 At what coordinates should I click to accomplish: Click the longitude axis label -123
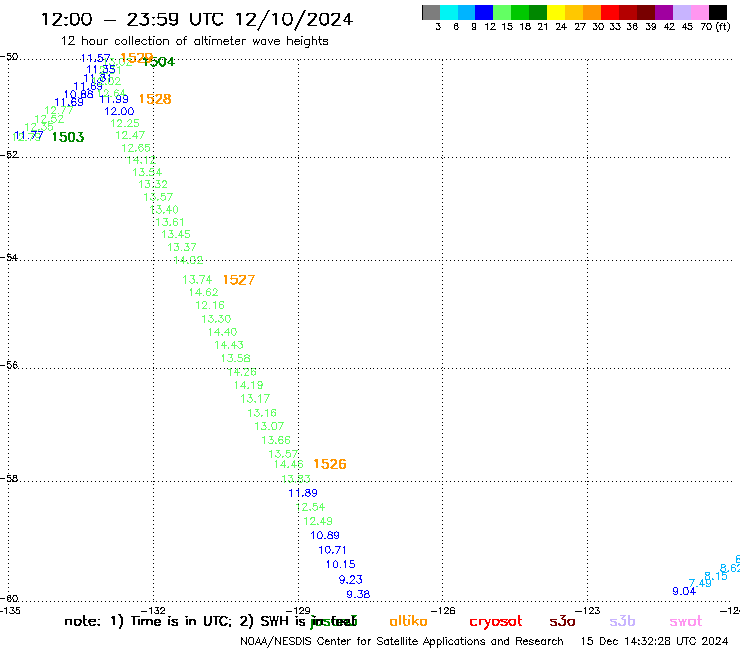point(588,610)
